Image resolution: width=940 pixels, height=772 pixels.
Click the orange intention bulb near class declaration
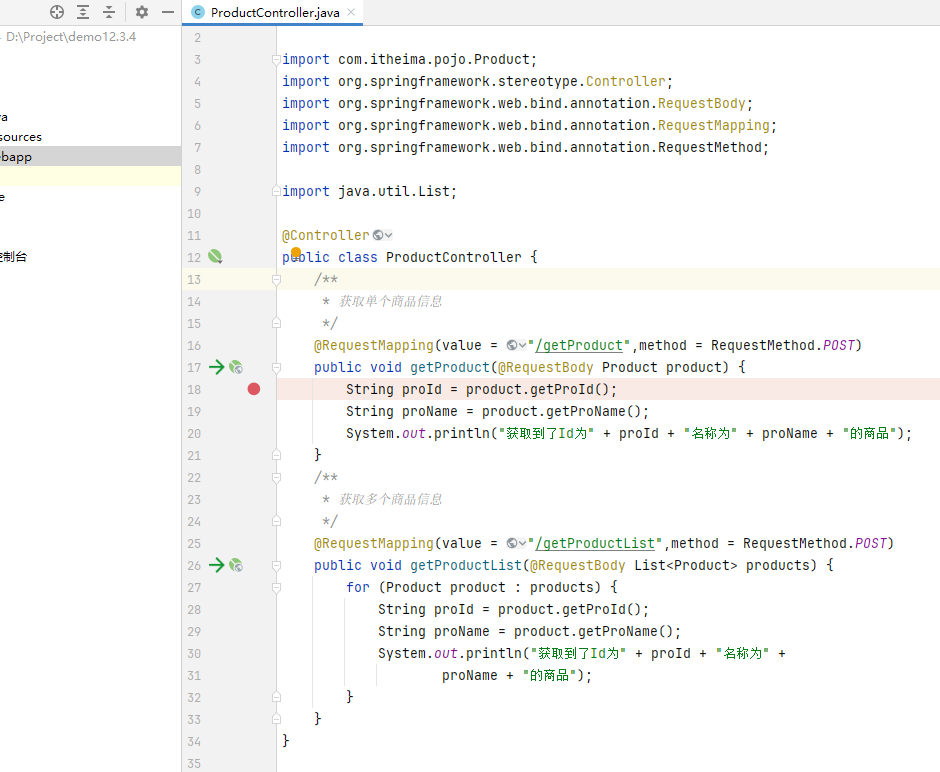296,253
